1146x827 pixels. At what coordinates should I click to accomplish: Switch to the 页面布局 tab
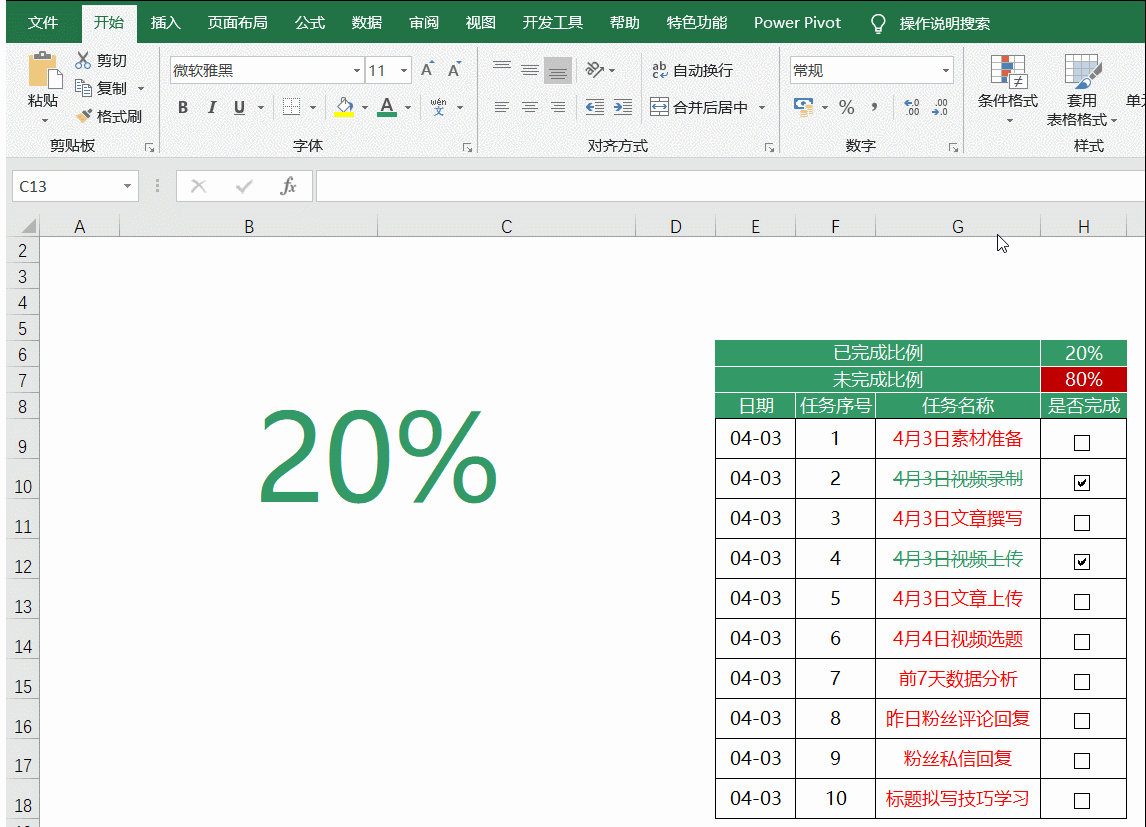point(238,23)
